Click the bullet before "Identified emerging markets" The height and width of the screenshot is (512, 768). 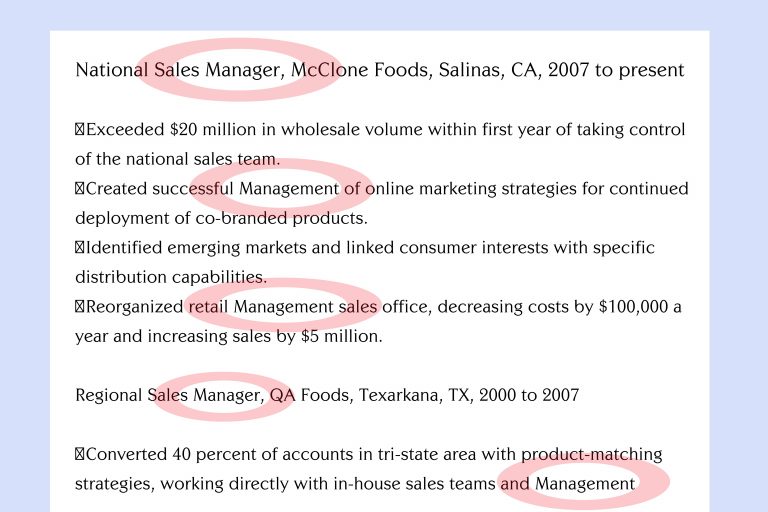pos(80,247)
